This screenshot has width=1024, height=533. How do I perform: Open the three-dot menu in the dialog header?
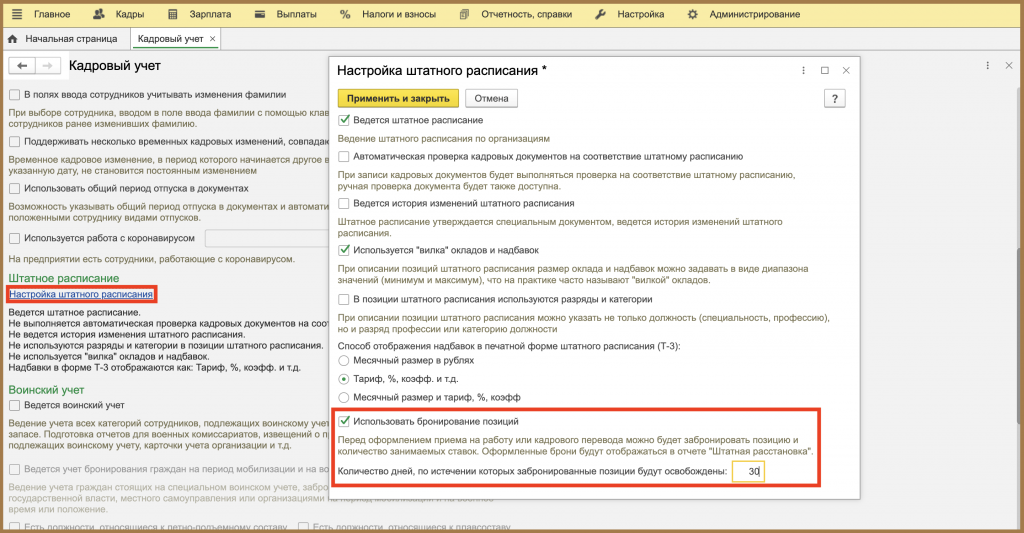(x=803, y=71)
